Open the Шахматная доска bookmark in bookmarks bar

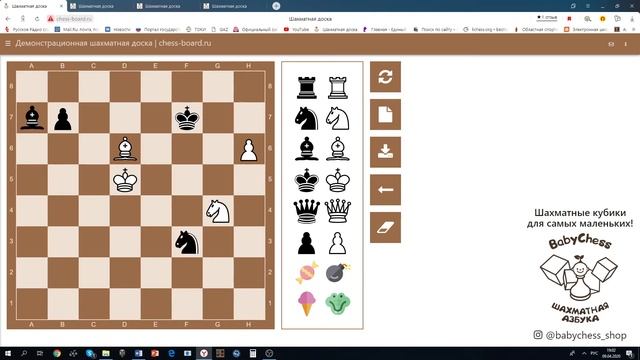pyautogui.click(x=336, y=29)
